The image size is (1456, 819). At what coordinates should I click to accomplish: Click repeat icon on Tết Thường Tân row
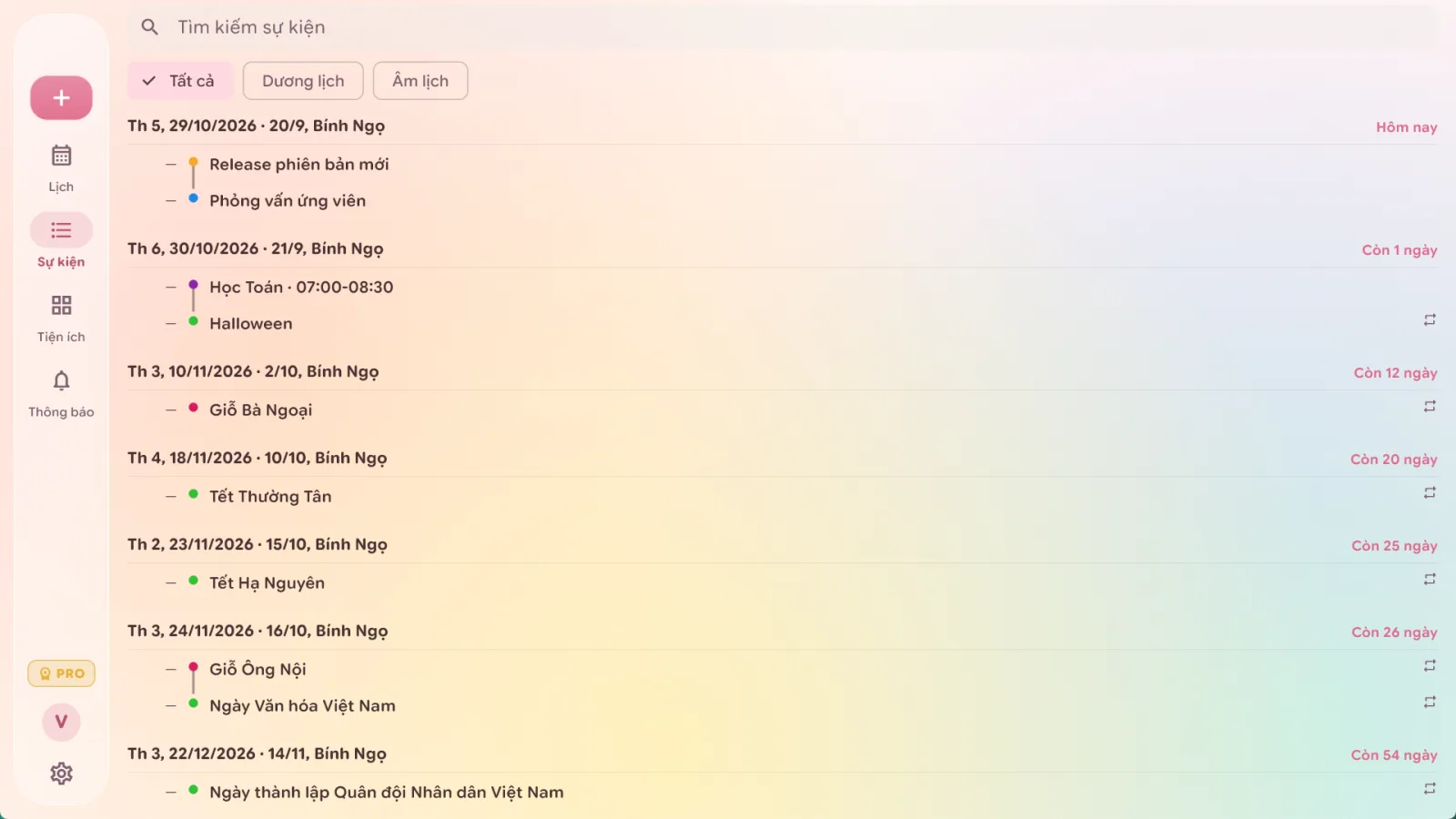[1430, 492]
